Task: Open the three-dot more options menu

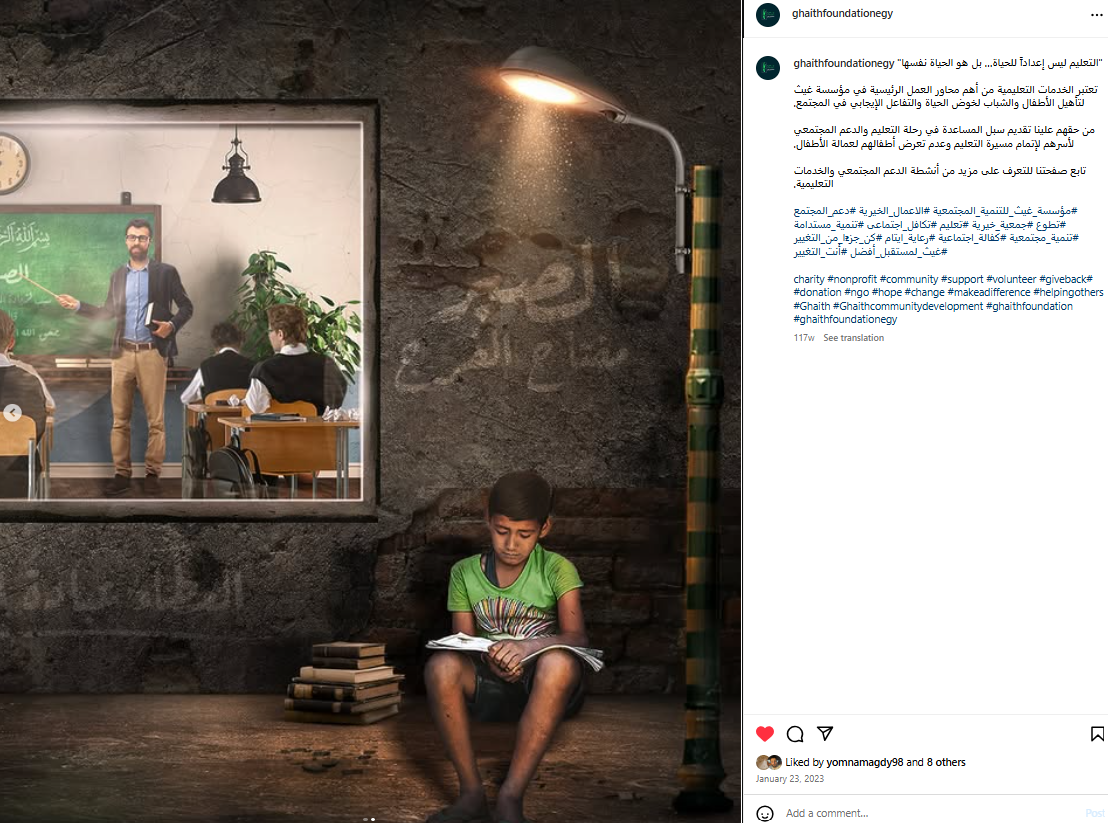Action: coord(1096,14)
